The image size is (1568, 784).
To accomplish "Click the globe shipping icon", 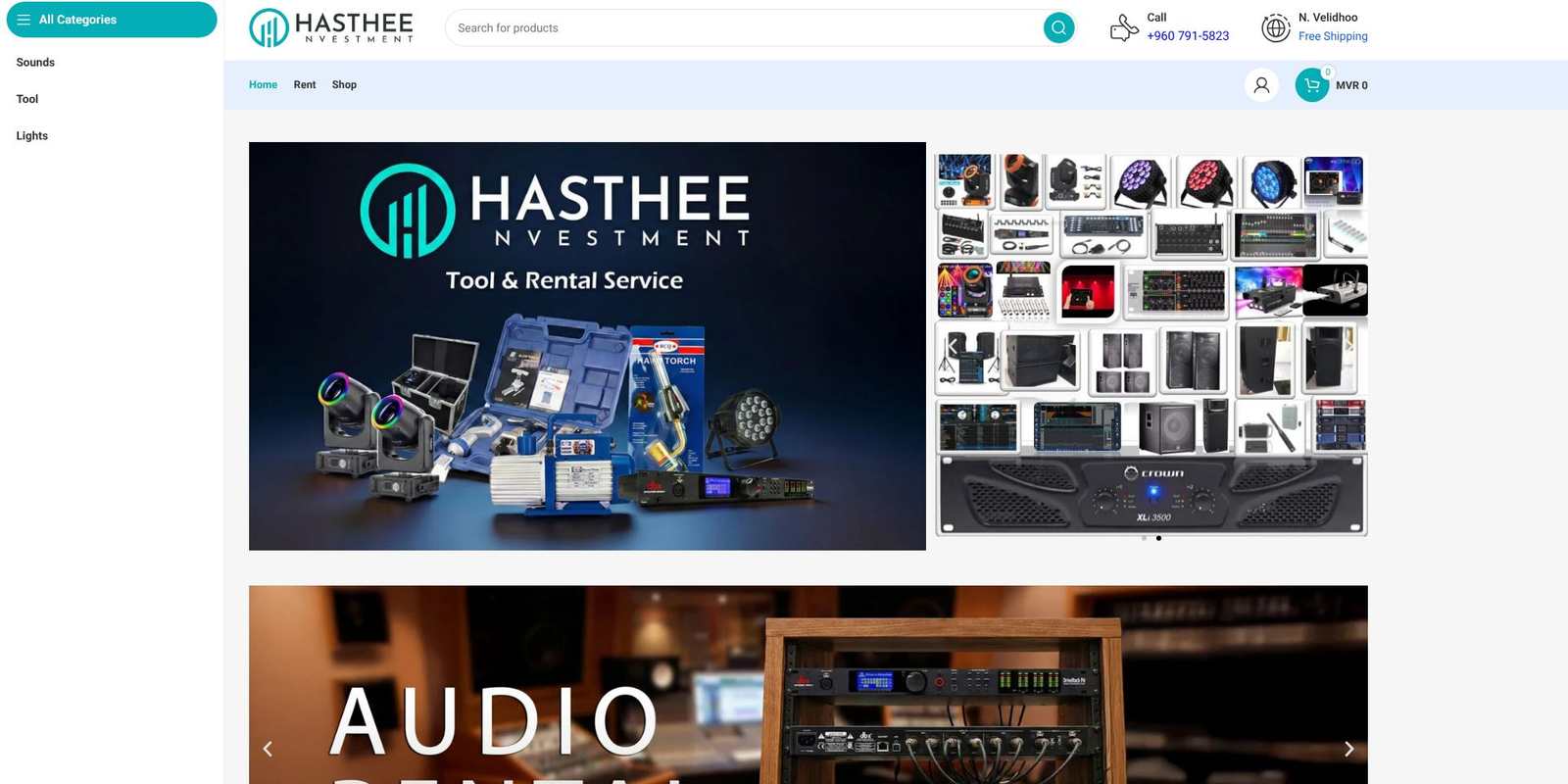I will pyautogui.click(x=1275, y=28).
